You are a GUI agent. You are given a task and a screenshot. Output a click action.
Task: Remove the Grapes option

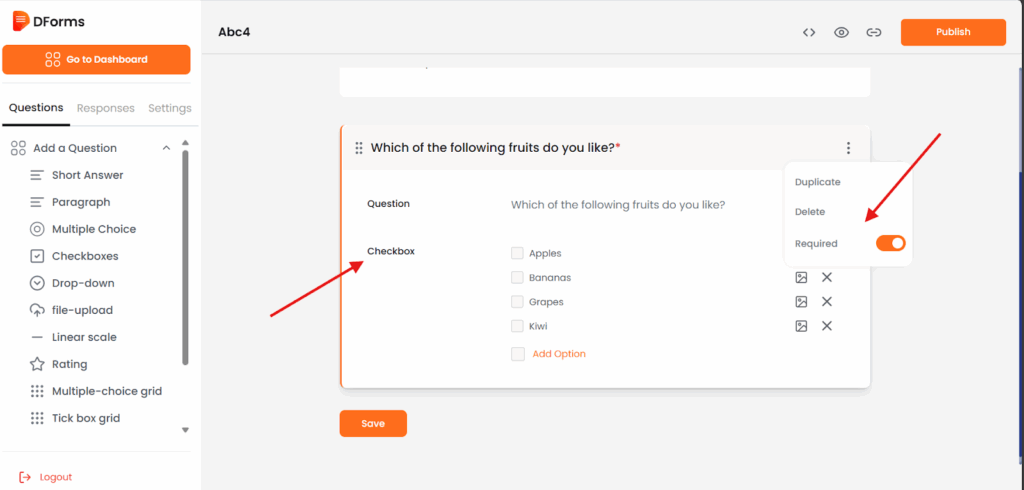tap(827, 302)
